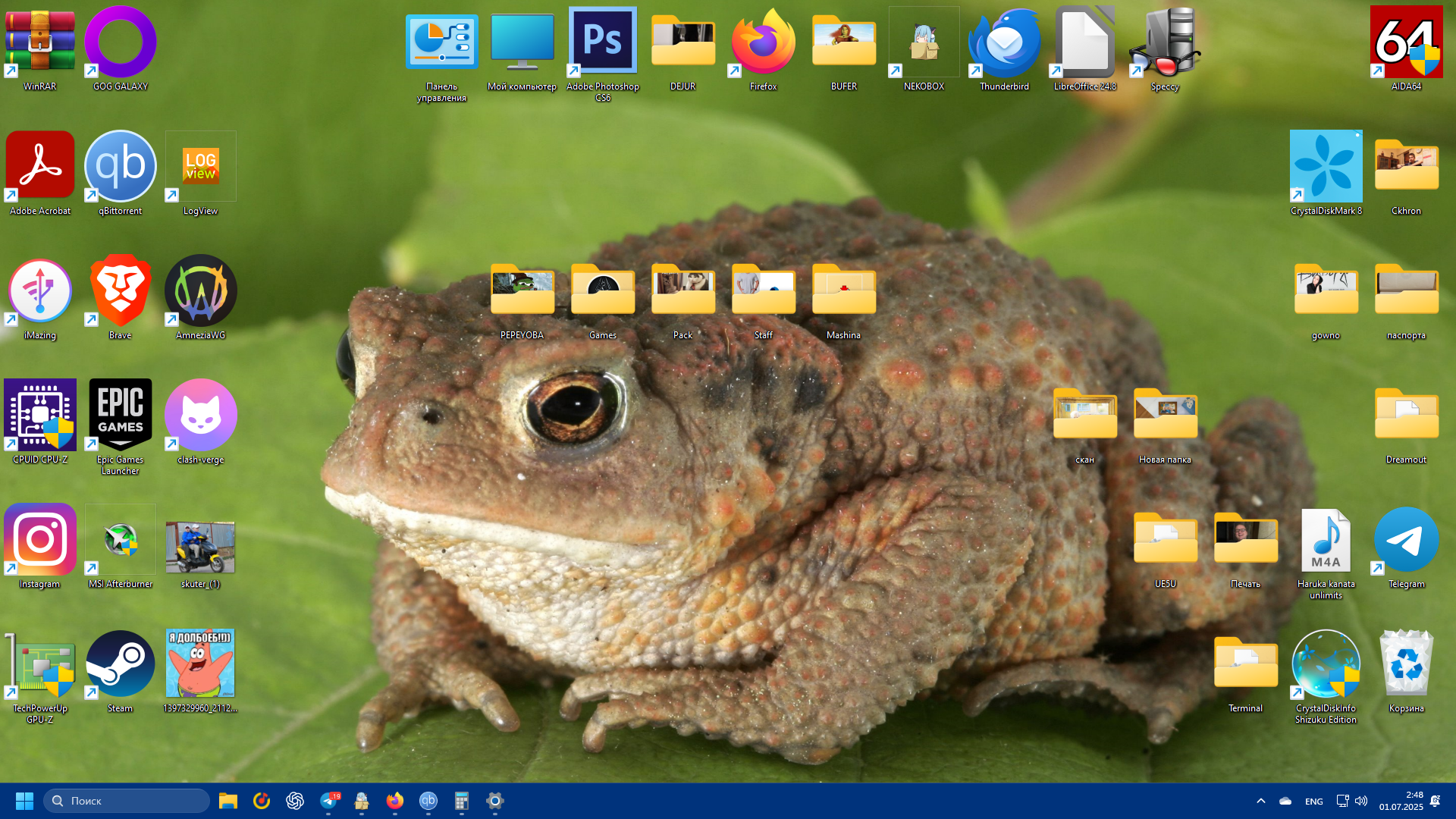Select the skuter_(1) image thumbnail

pos(200,547)
